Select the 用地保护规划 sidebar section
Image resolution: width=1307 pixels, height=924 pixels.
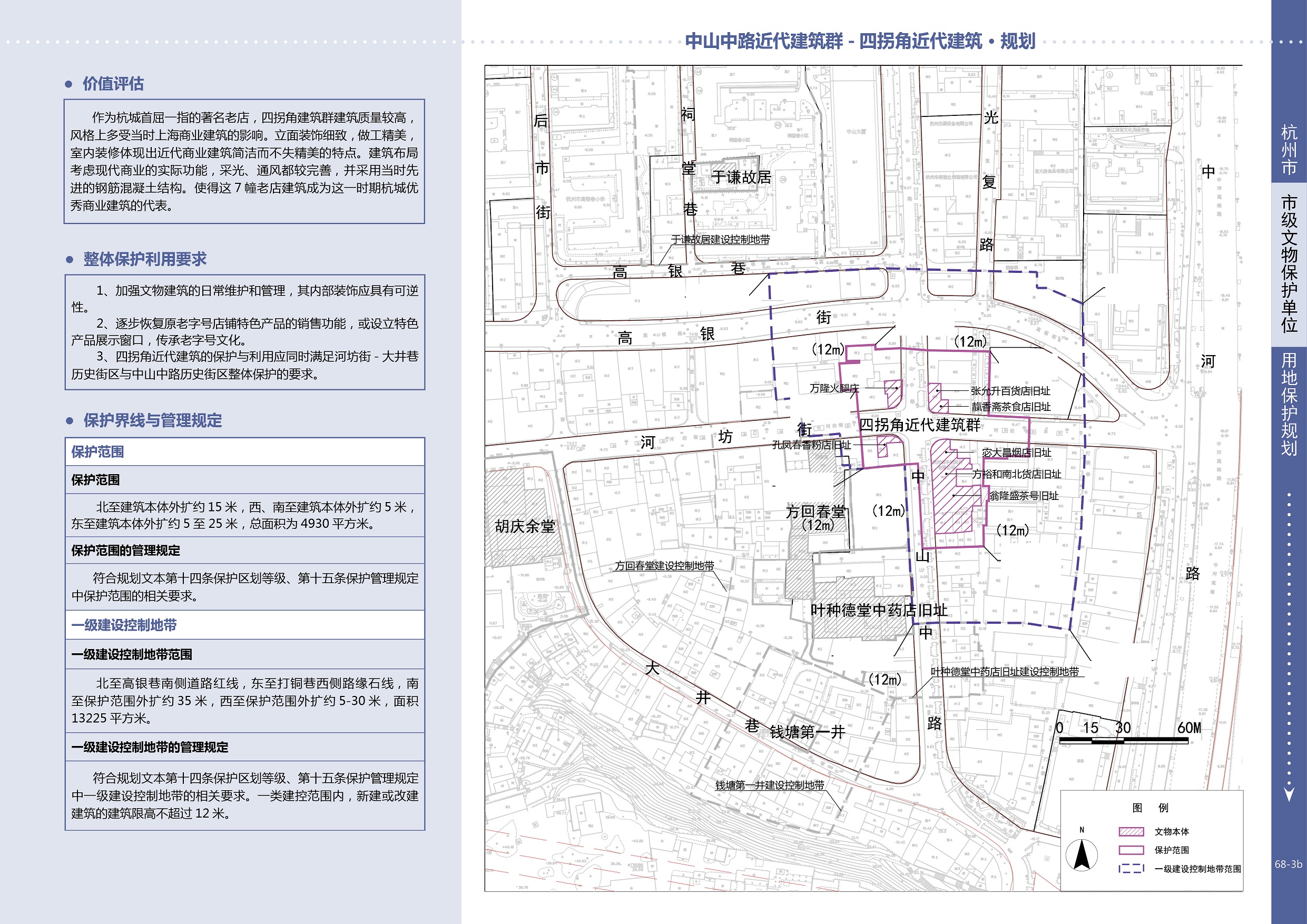click(x=1289, y=404)
